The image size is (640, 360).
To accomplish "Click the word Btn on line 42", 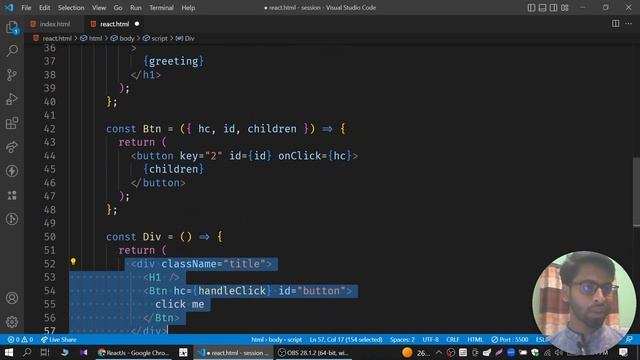I will 152,129.
